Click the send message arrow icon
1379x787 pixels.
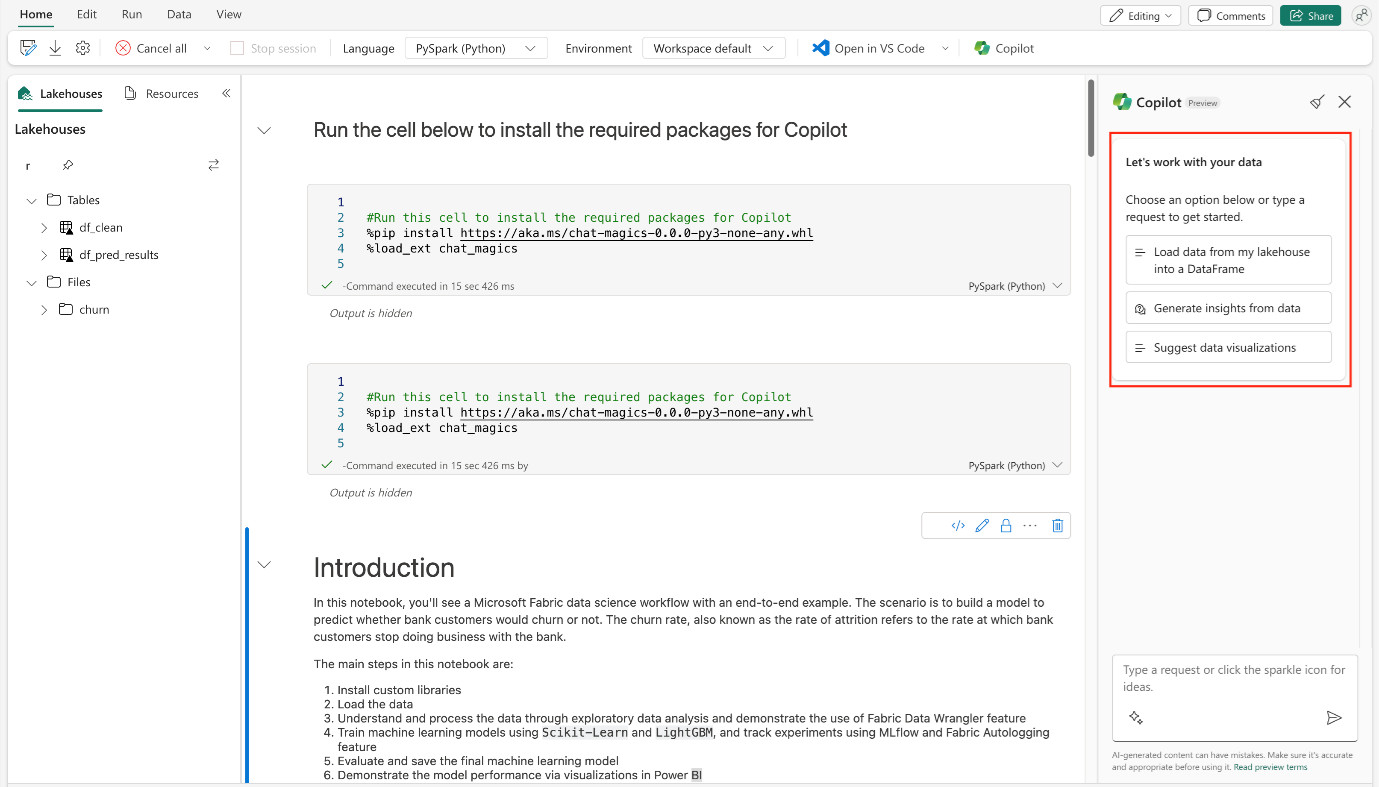(1334, 717)
